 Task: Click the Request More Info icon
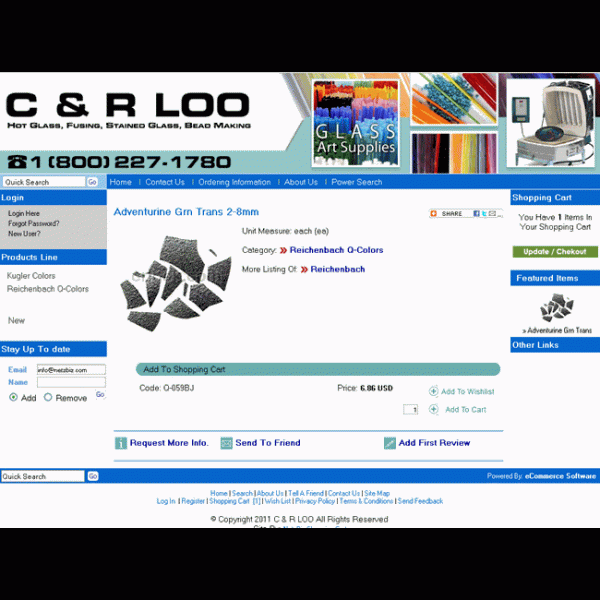coord(121,443)
